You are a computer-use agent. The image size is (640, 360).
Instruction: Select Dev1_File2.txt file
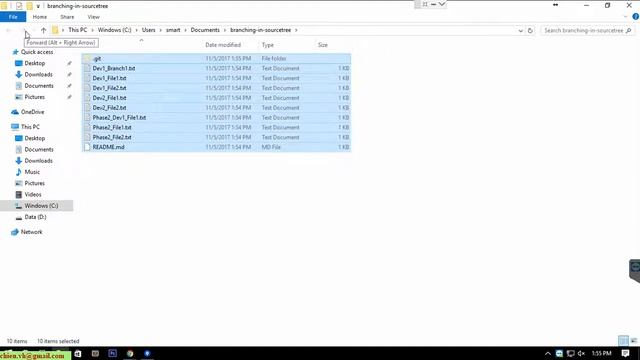(216, 88)
